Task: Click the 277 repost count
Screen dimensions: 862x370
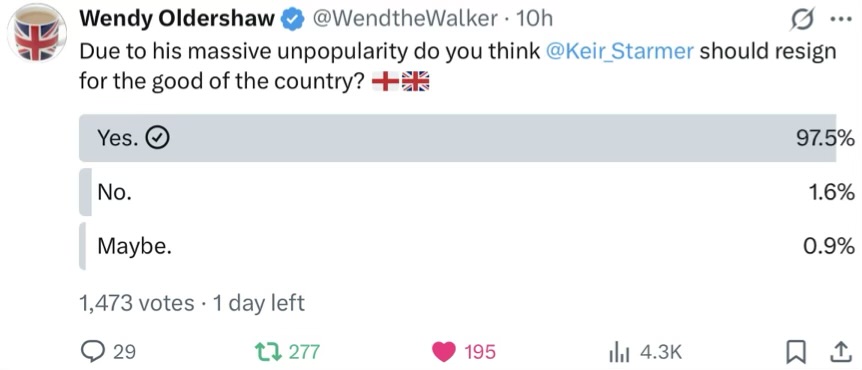Action: click(x=304, y=352)
